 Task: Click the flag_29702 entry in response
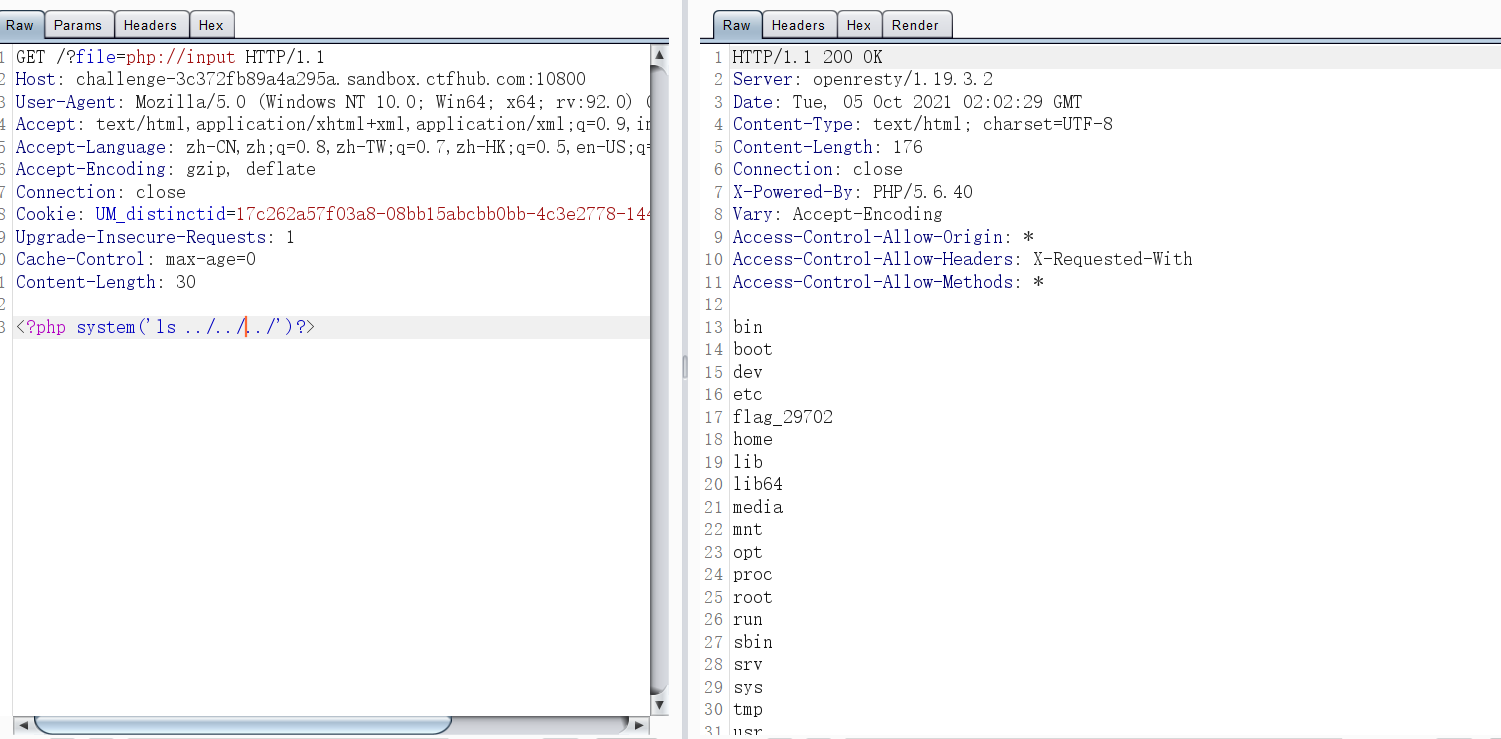coord(783,417)
